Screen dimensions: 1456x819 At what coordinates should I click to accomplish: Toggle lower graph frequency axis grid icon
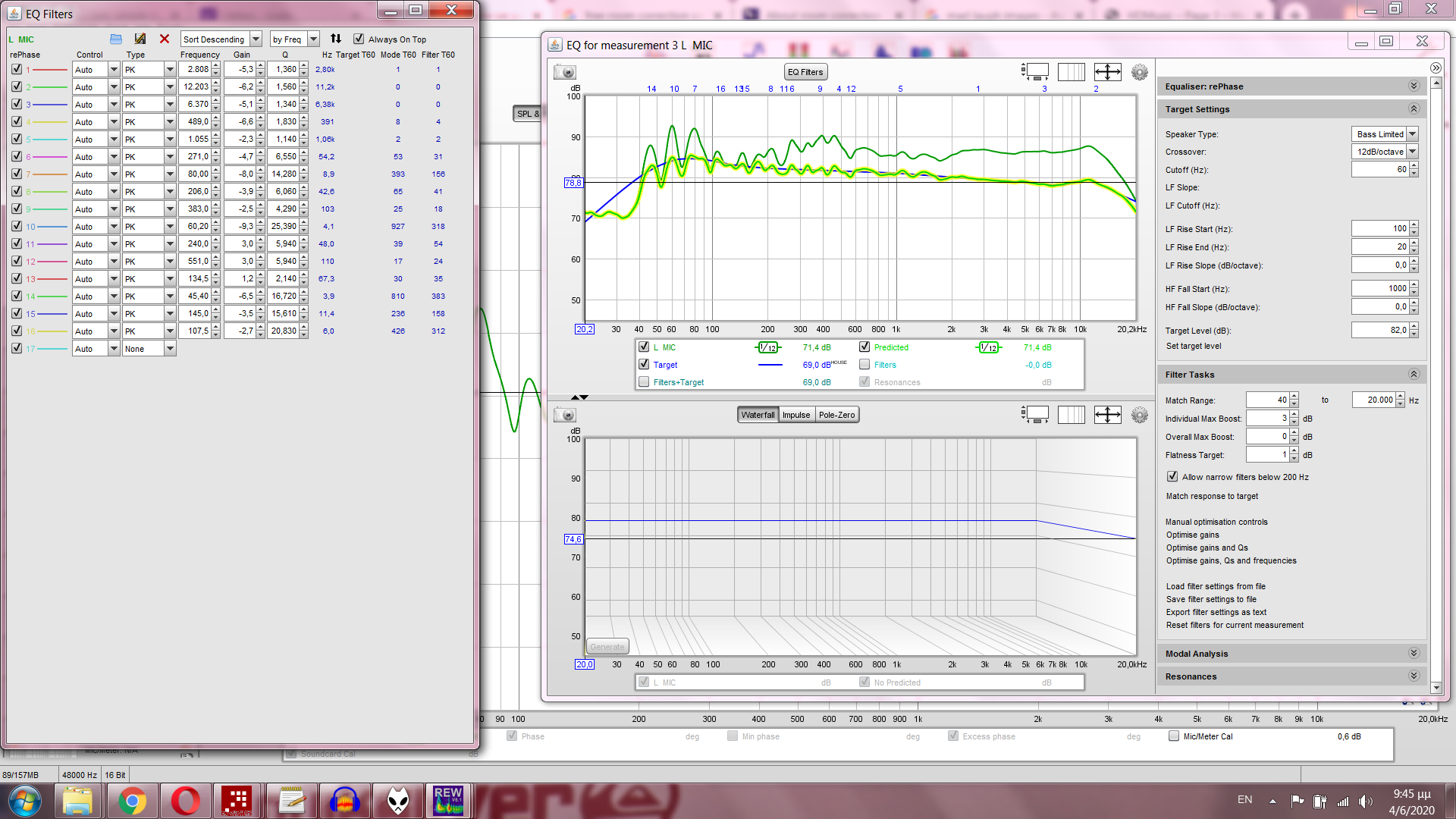[1072, 415]
